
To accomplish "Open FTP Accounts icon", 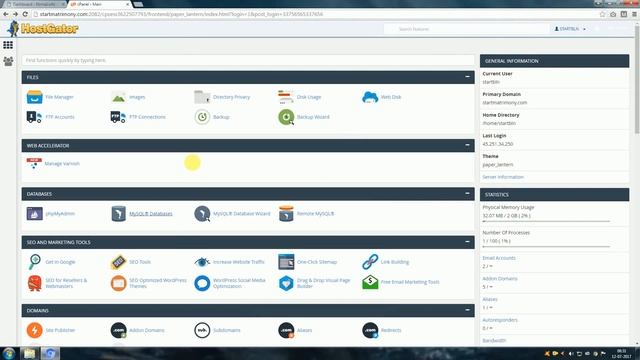I will [34, 117].
